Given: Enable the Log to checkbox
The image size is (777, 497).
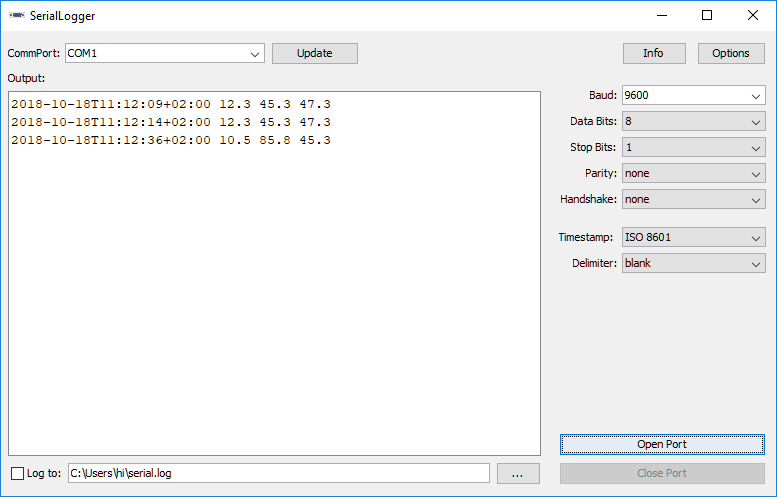Looking at the screenshot, I should tap(17, 473).
